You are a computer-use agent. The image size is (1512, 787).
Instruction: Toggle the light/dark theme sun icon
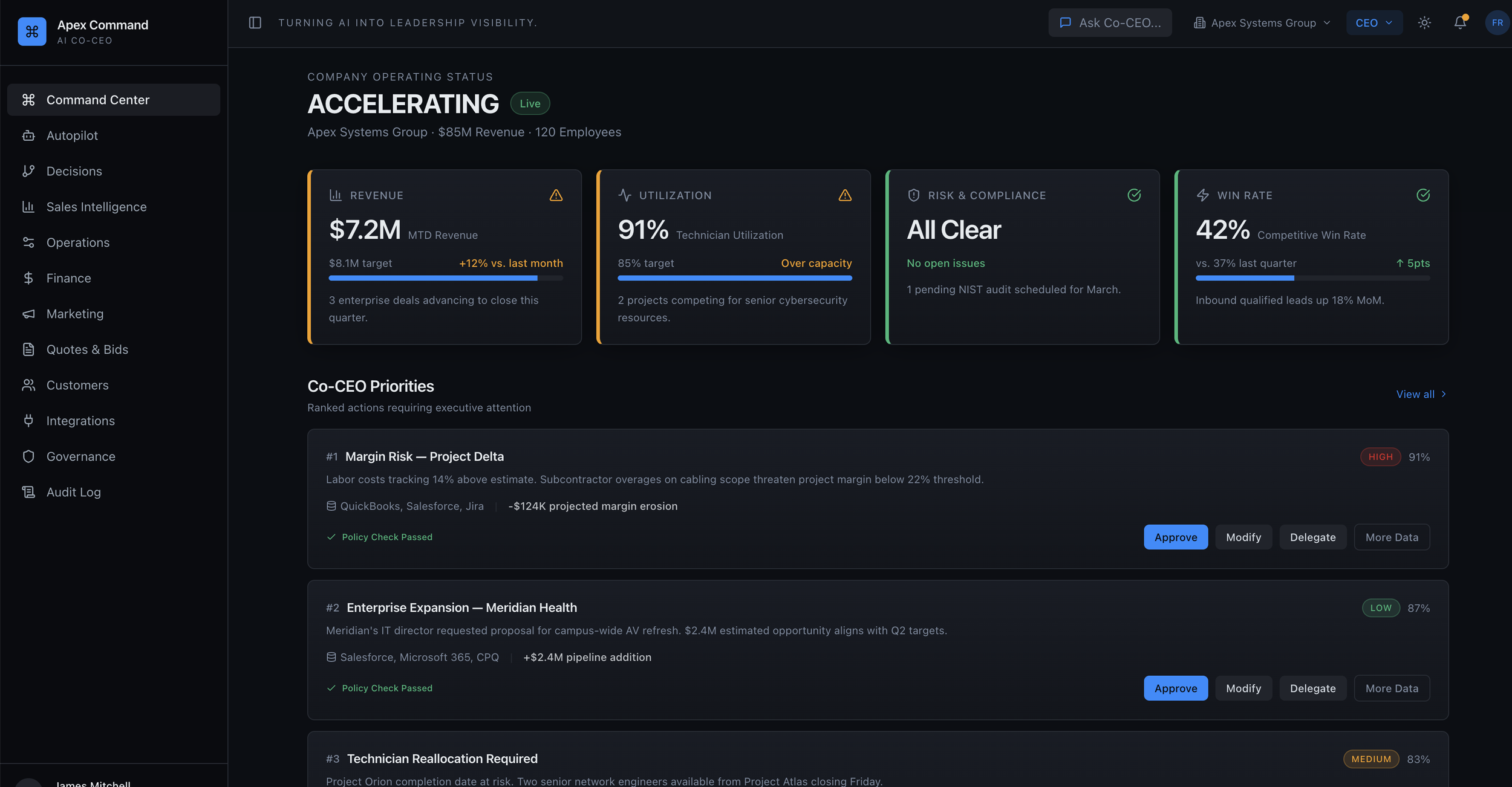click(1424, 23)
